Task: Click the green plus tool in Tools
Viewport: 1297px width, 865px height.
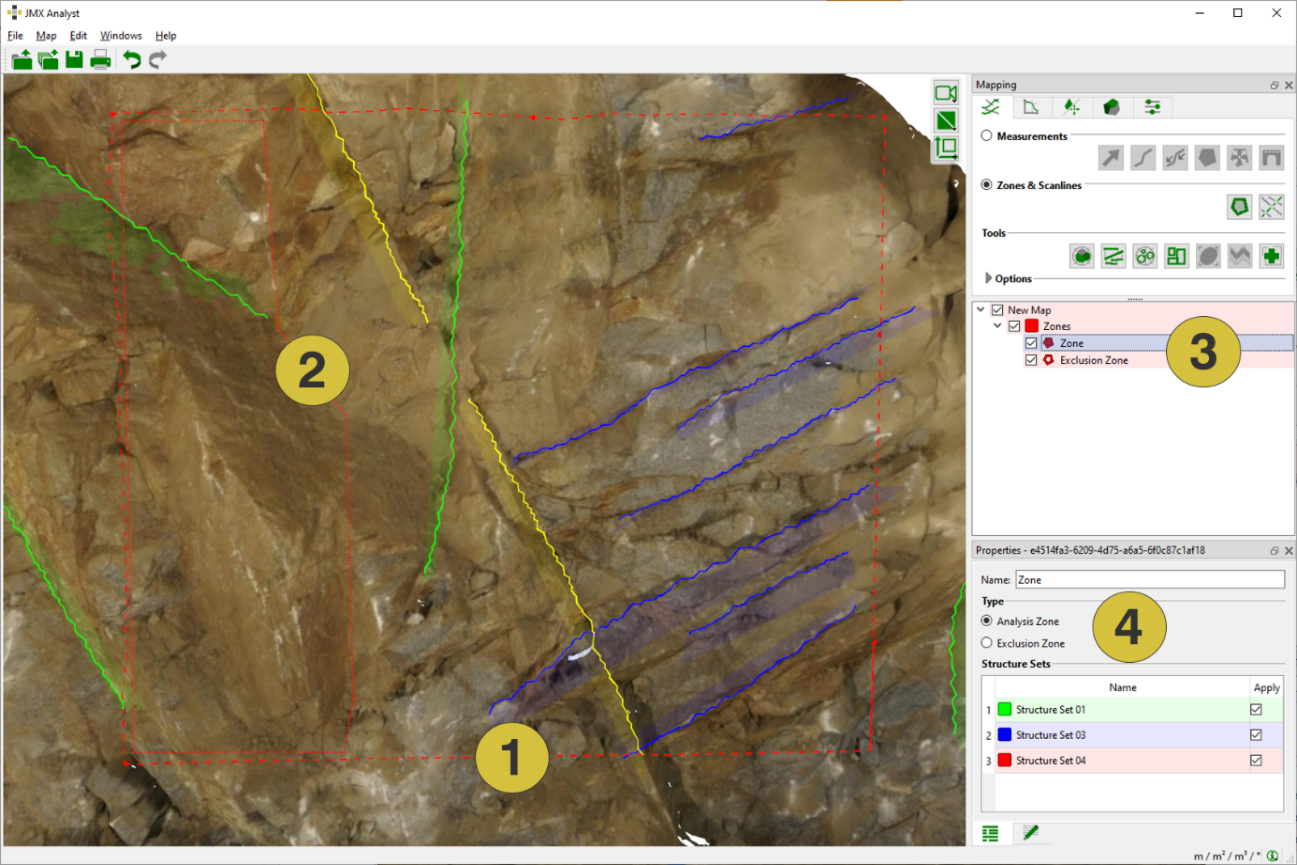Action: [x=1271, y=256]
